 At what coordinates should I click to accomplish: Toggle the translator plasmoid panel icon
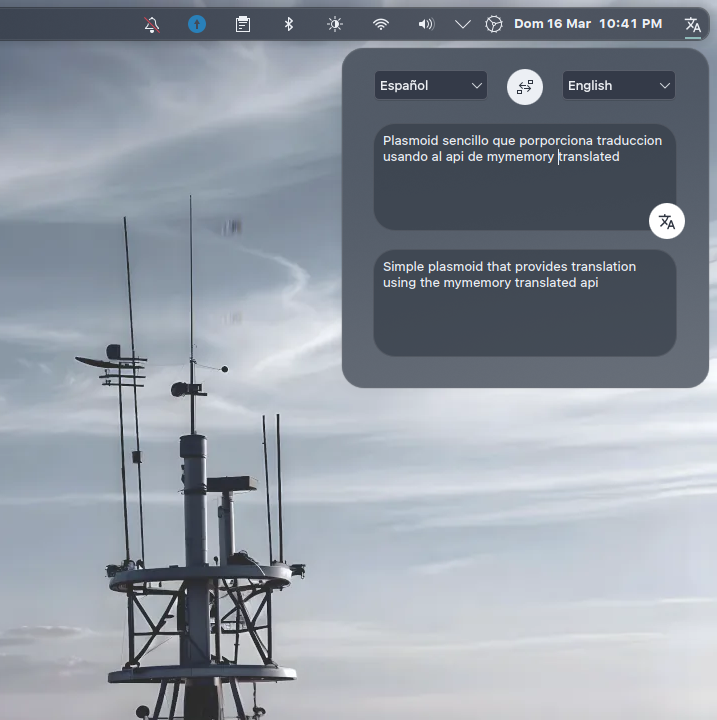[693, 24]
